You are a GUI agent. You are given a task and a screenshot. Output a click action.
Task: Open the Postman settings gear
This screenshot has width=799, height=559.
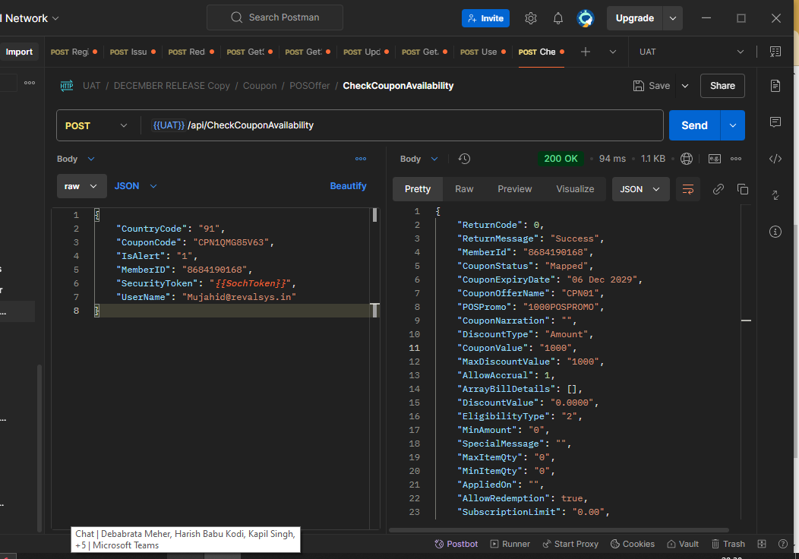tap(530, 18)
